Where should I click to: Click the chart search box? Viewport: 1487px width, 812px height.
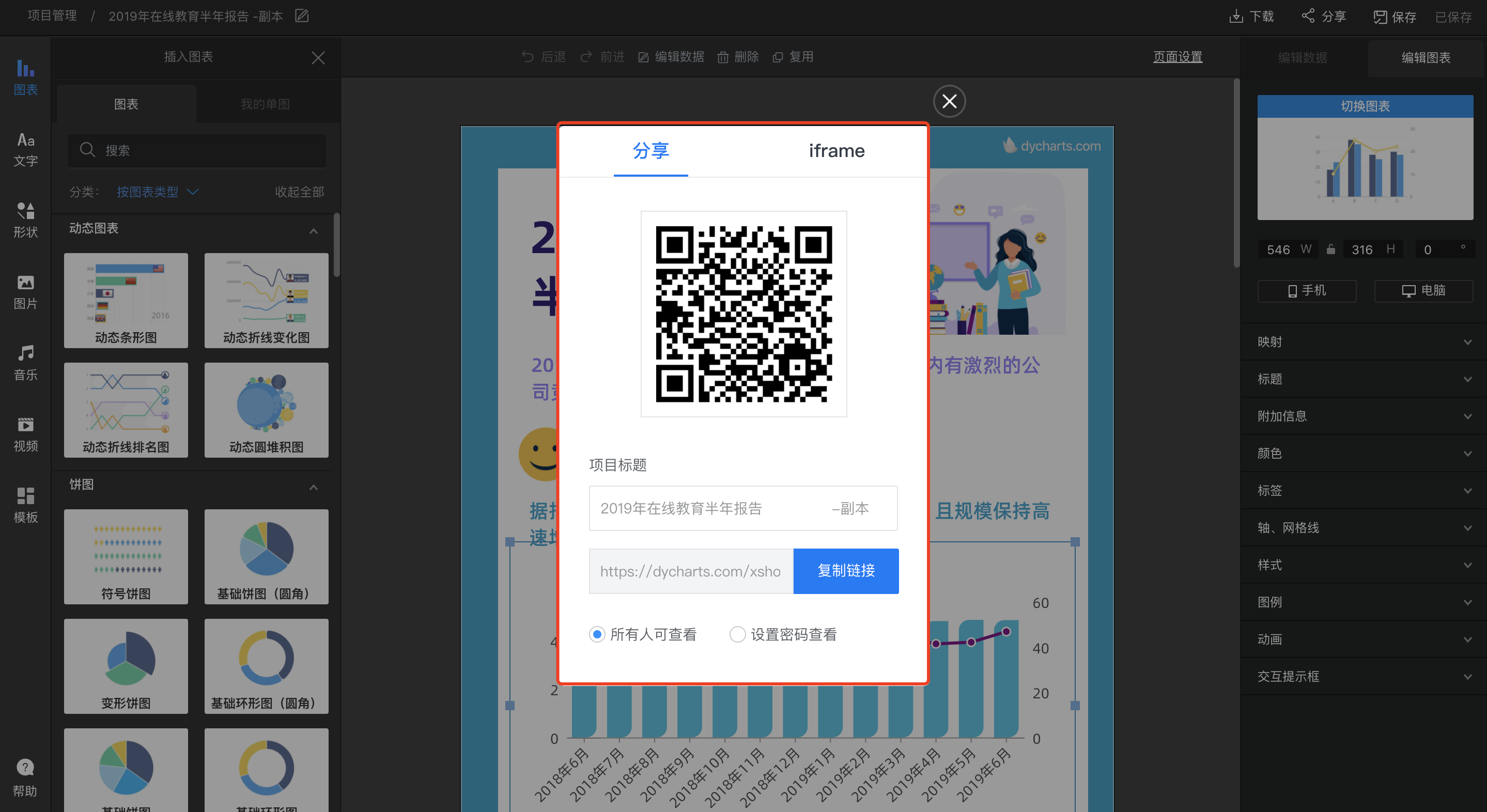pyautogui.click(x=197, y=150)
